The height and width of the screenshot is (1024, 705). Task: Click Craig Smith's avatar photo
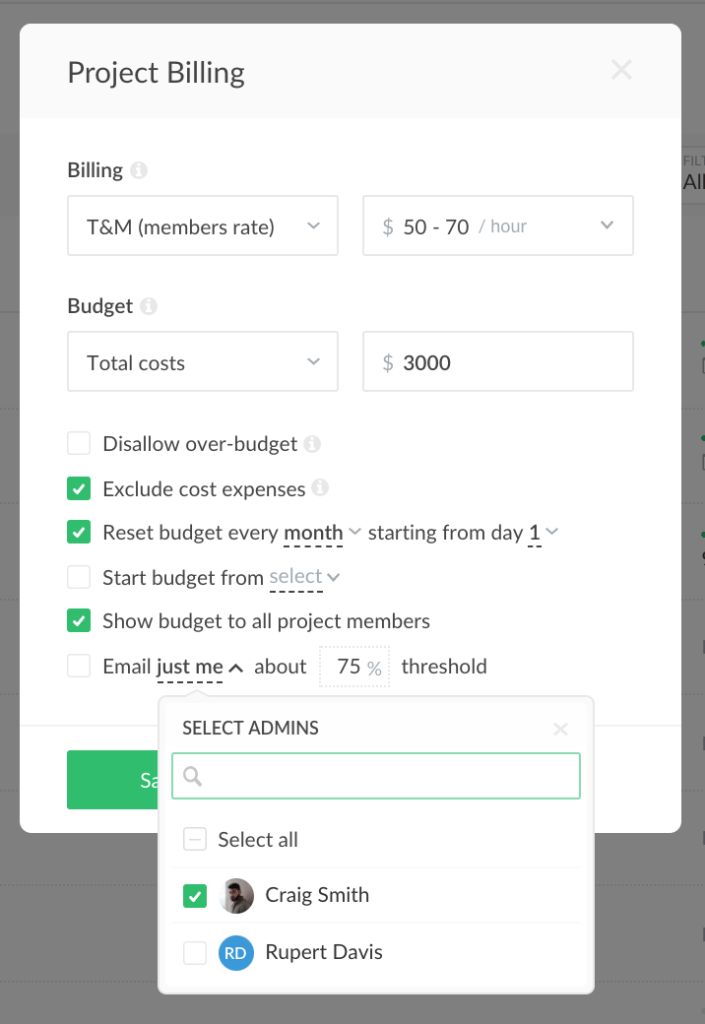[236, 896]
